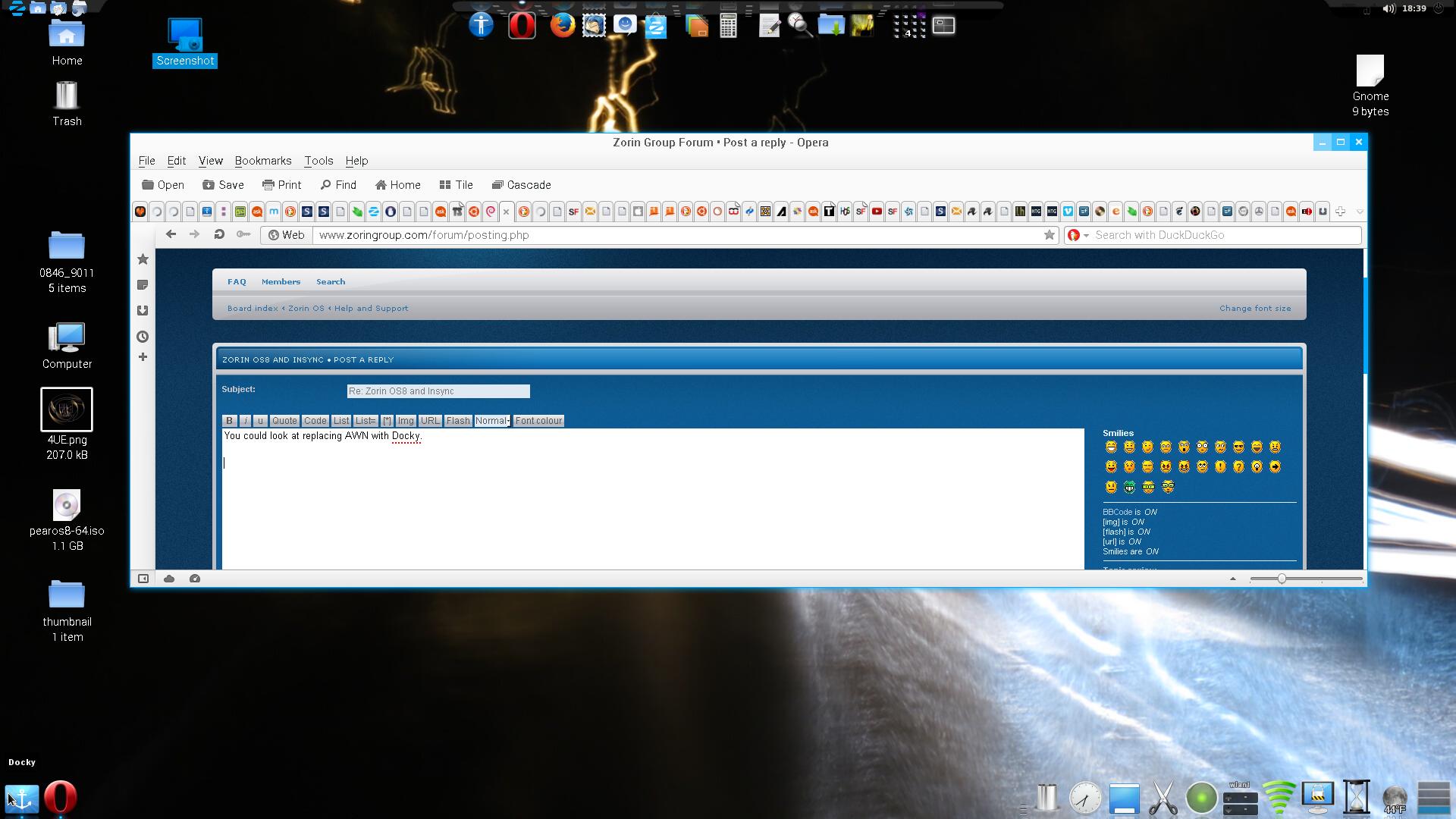This screenshot has height=819, width=1456.
Task: Open the Bookmarks panel star icon
Action: pos(143,259)
